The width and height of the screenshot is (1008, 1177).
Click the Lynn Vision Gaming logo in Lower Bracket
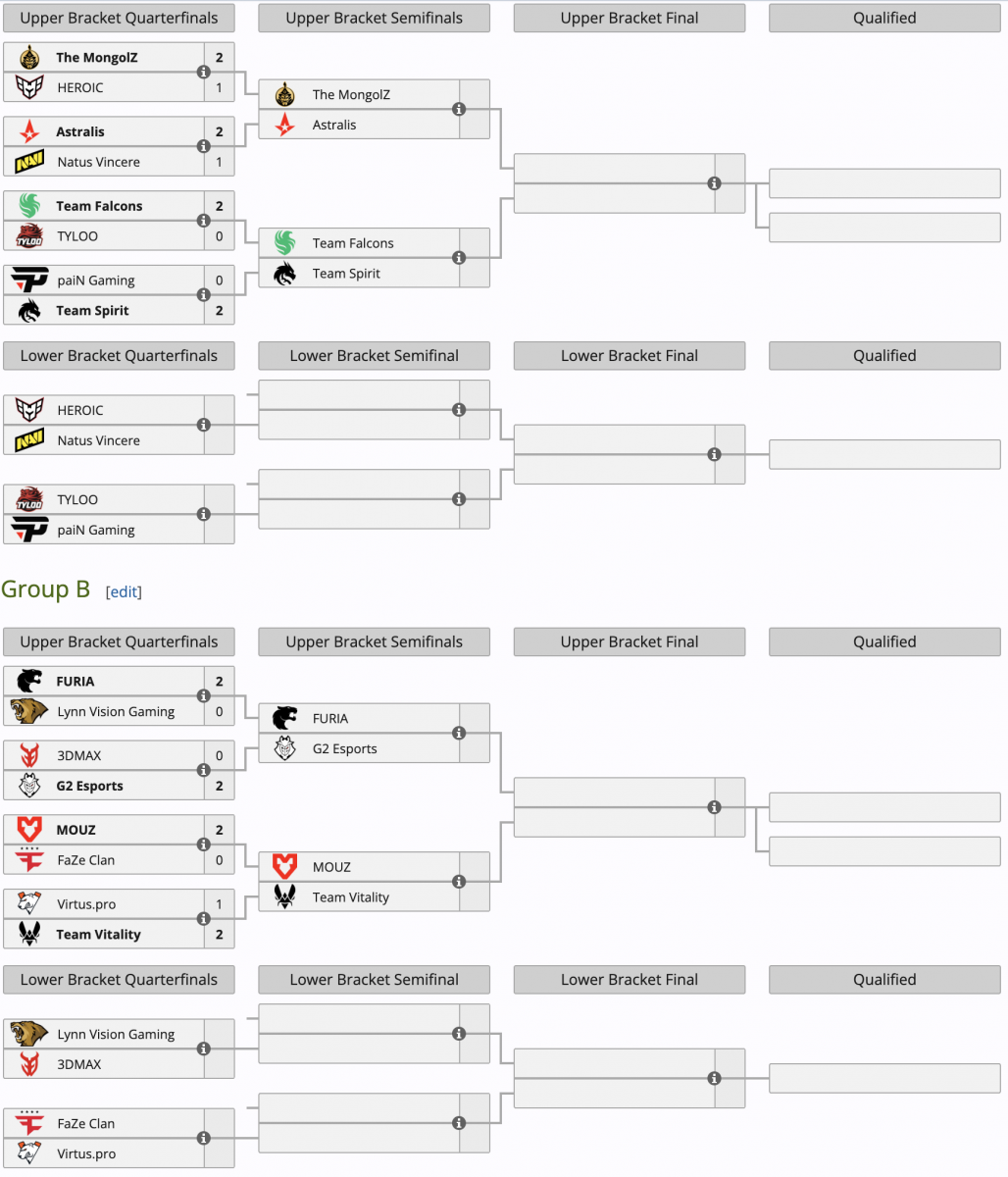click(x=29, y=1034)
